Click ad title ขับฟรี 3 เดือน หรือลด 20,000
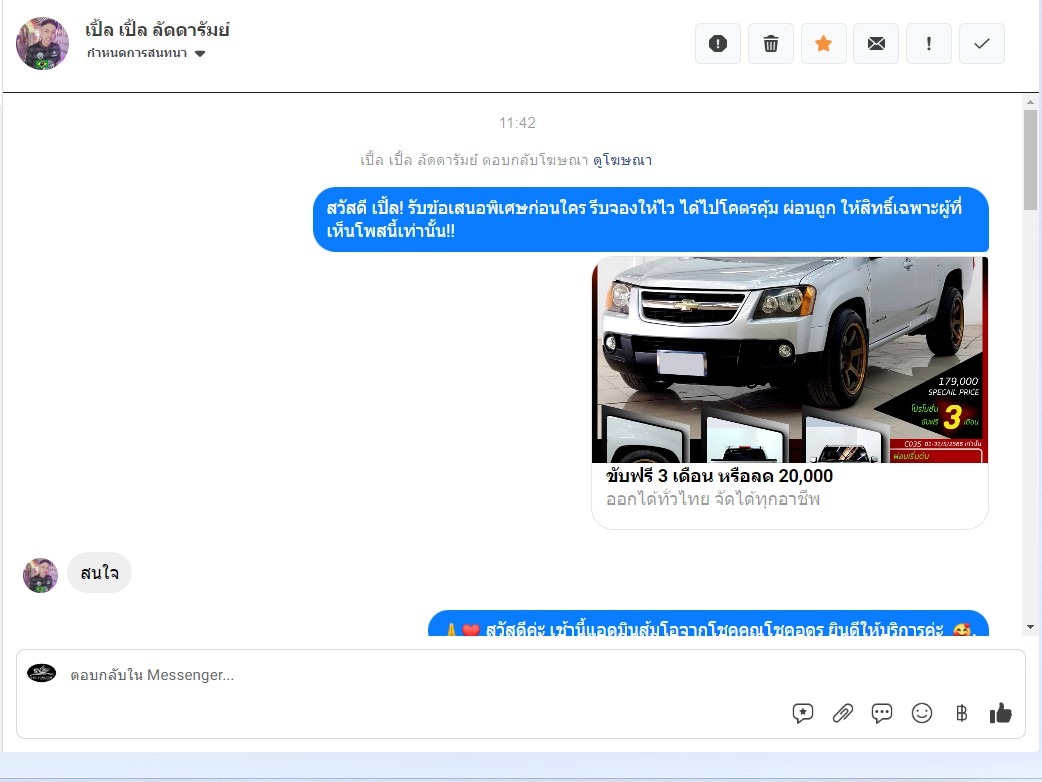Image resolution: width=1042 pixels, height=782 pixels. pos(719,476)
